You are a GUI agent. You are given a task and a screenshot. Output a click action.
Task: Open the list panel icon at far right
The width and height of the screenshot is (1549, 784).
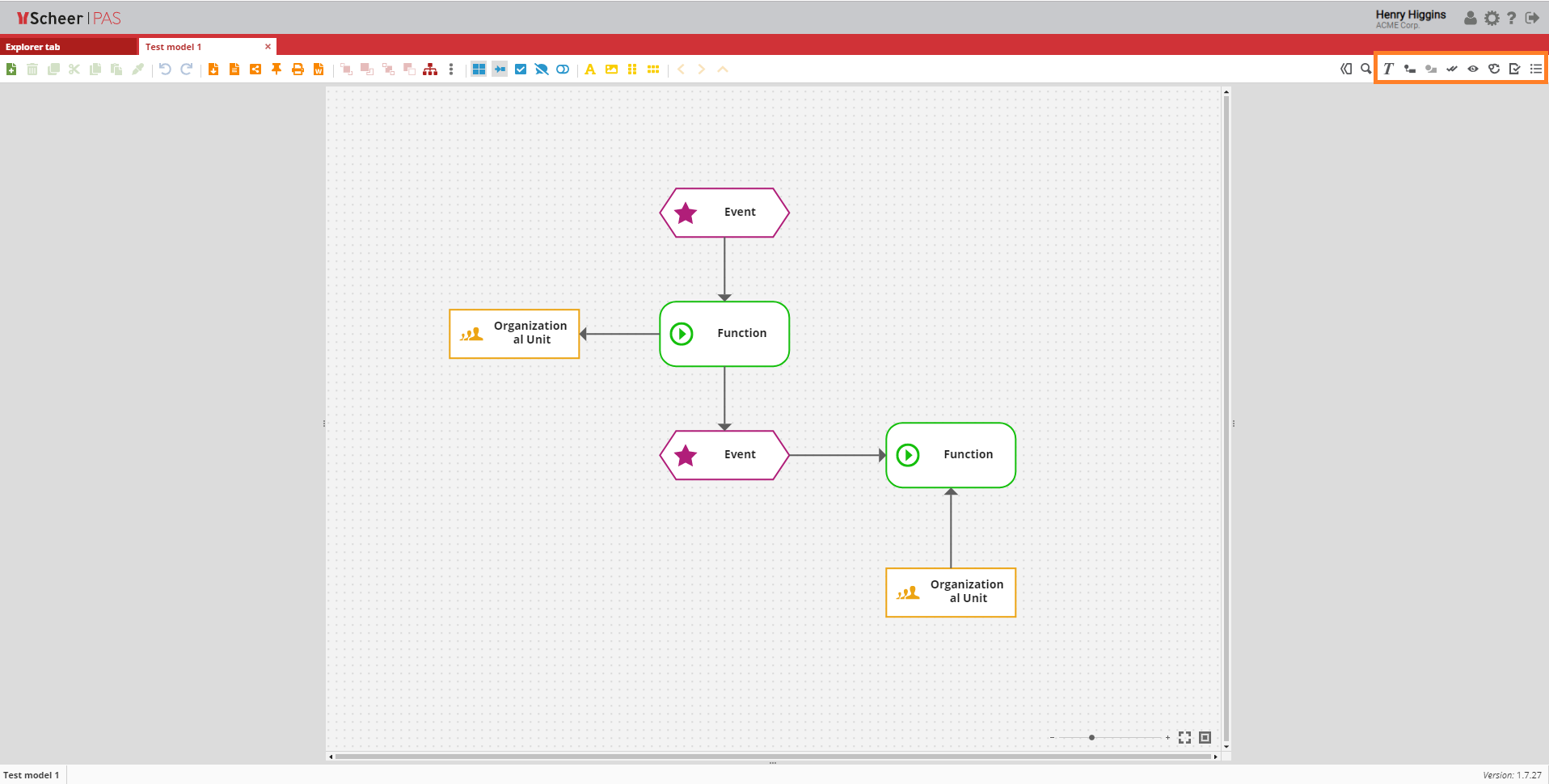pyautogui.click(x=1536, y=69)
